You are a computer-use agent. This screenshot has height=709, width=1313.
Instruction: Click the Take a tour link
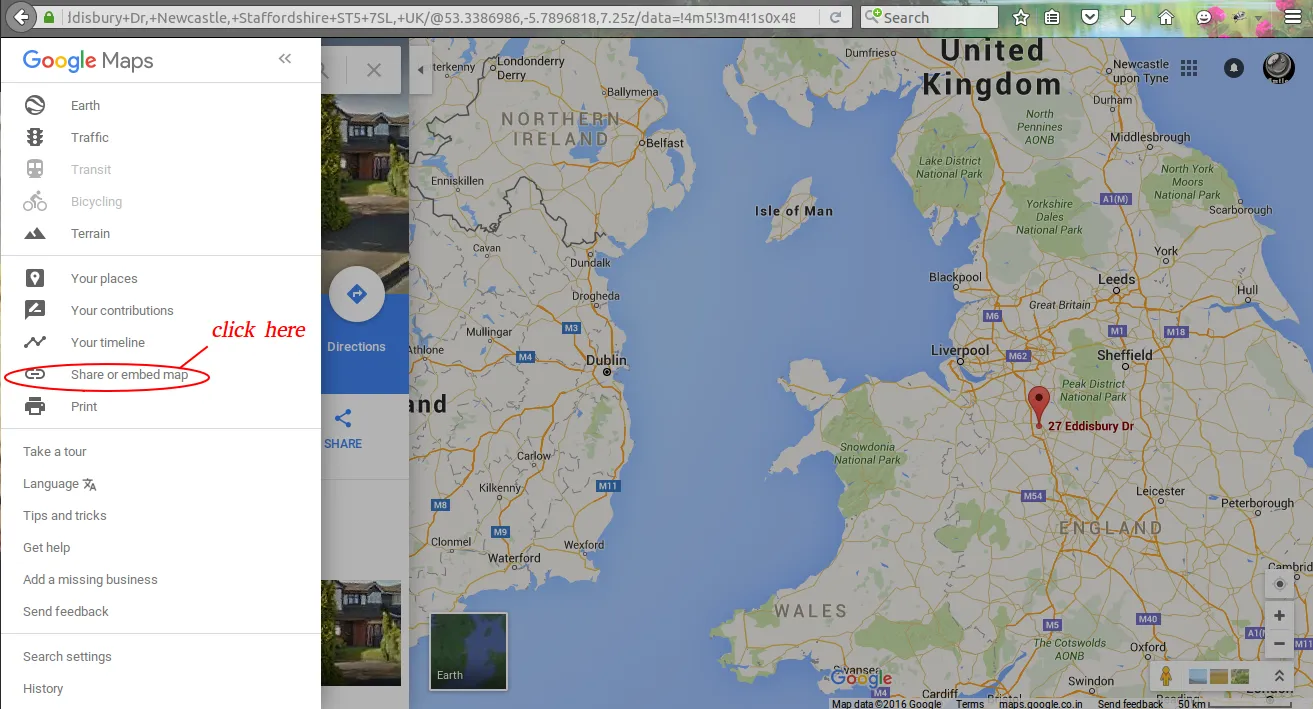pyautogui.click(x=55, y=452)
